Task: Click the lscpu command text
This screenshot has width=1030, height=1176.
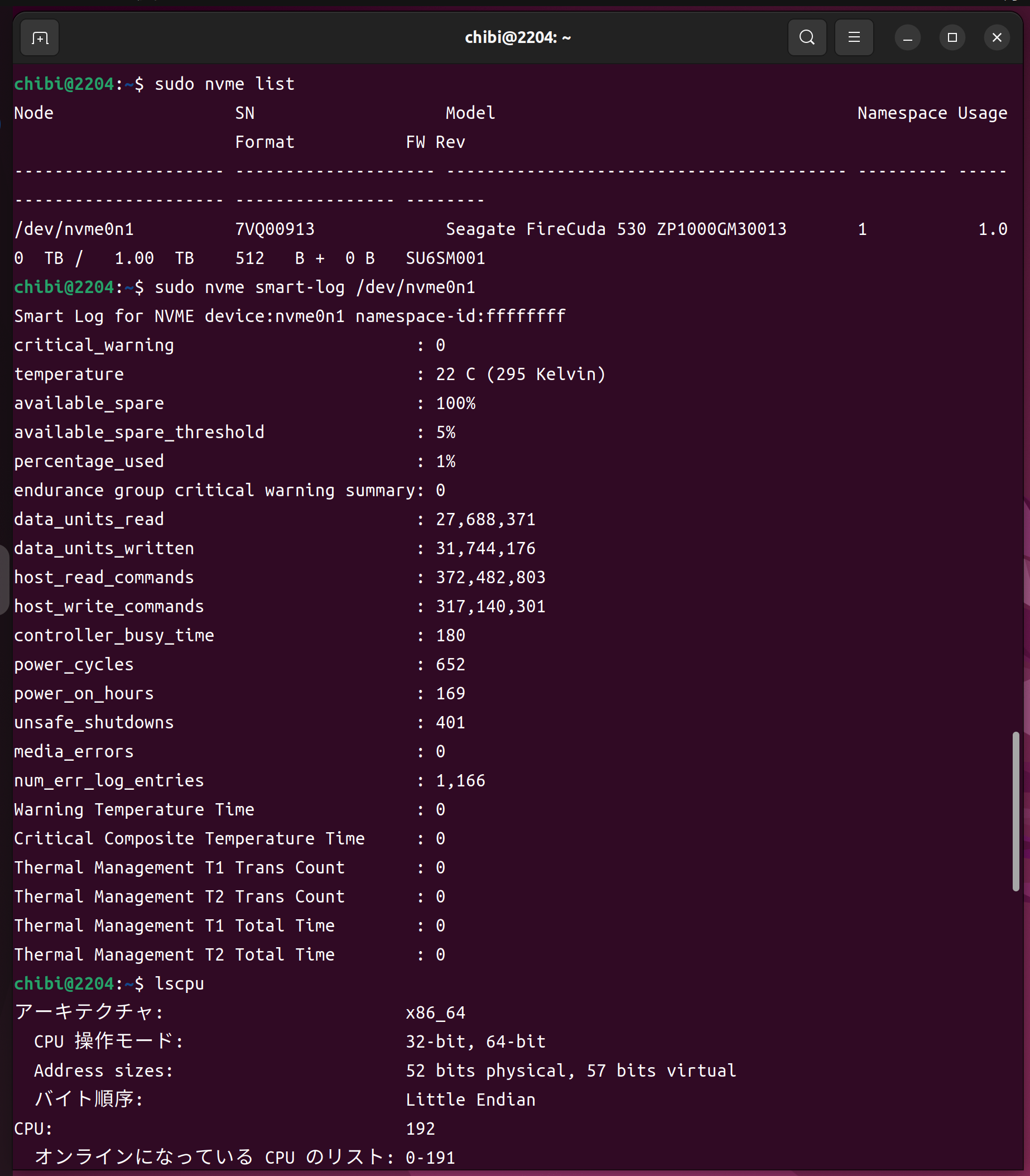Action: (x=179, y=984)
